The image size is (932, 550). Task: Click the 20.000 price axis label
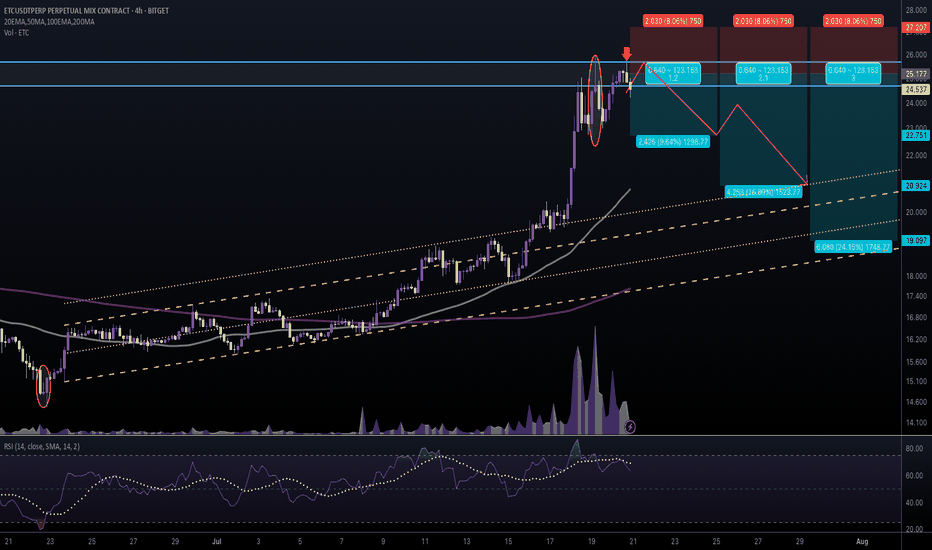pos(916,212)
